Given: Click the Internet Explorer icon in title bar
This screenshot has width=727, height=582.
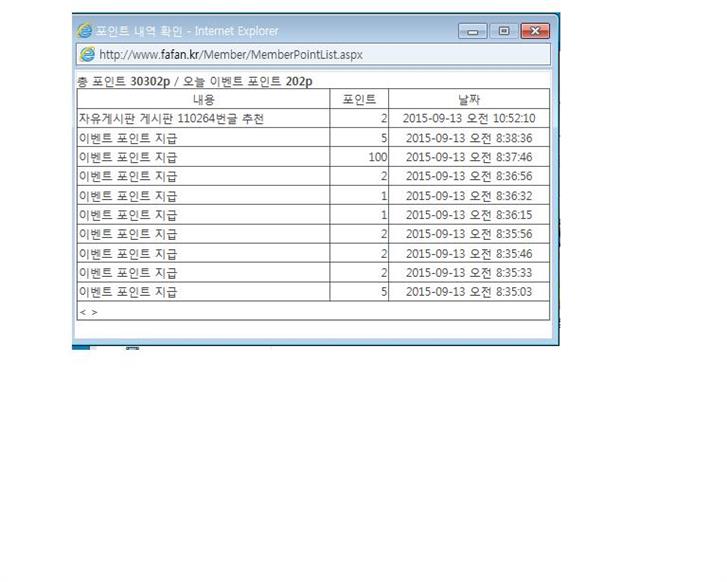Looking at the screenshot, I should 85,31.
